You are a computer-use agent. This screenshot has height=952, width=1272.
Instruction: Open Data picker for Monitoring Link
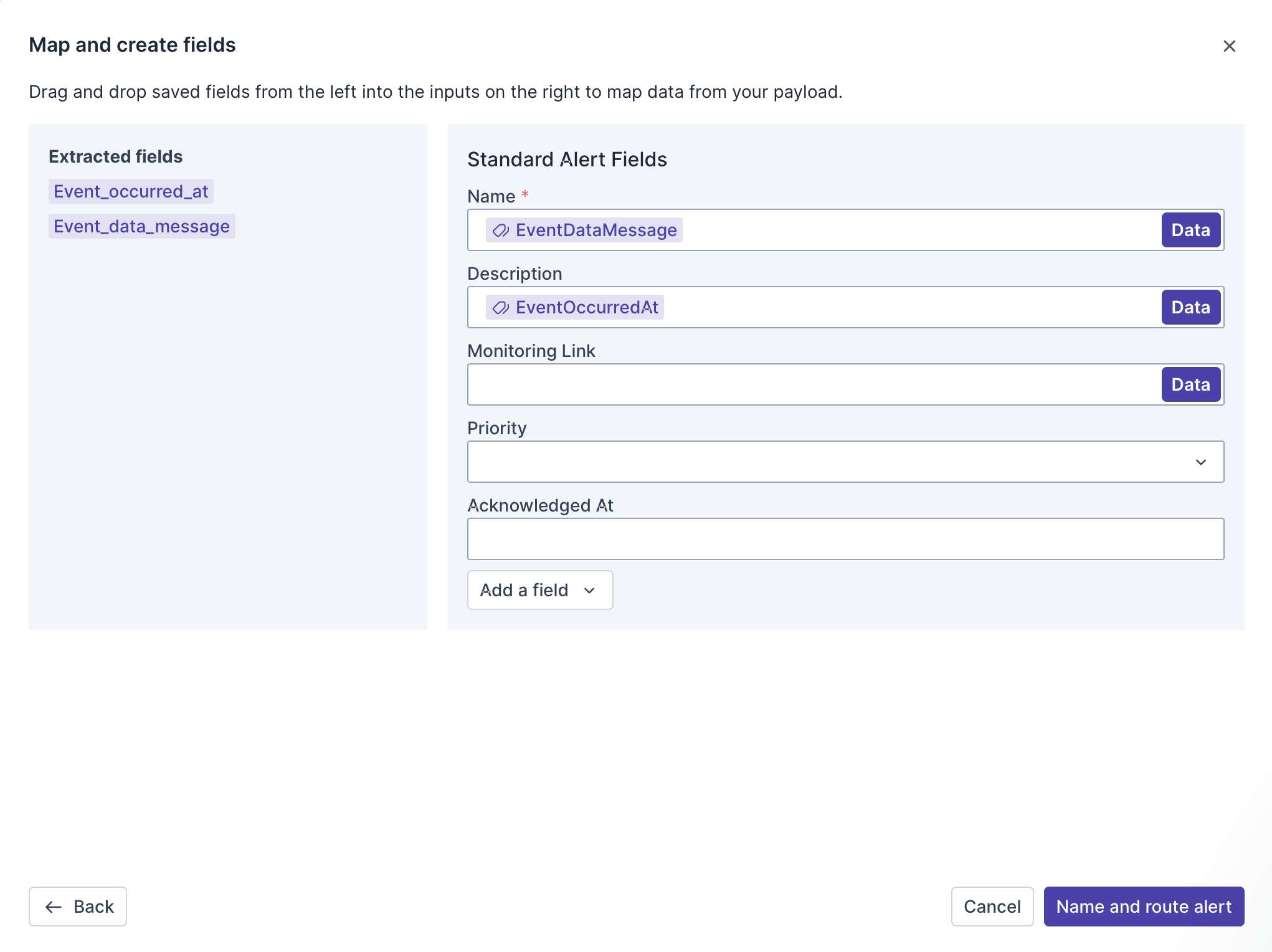point(1190,385)
